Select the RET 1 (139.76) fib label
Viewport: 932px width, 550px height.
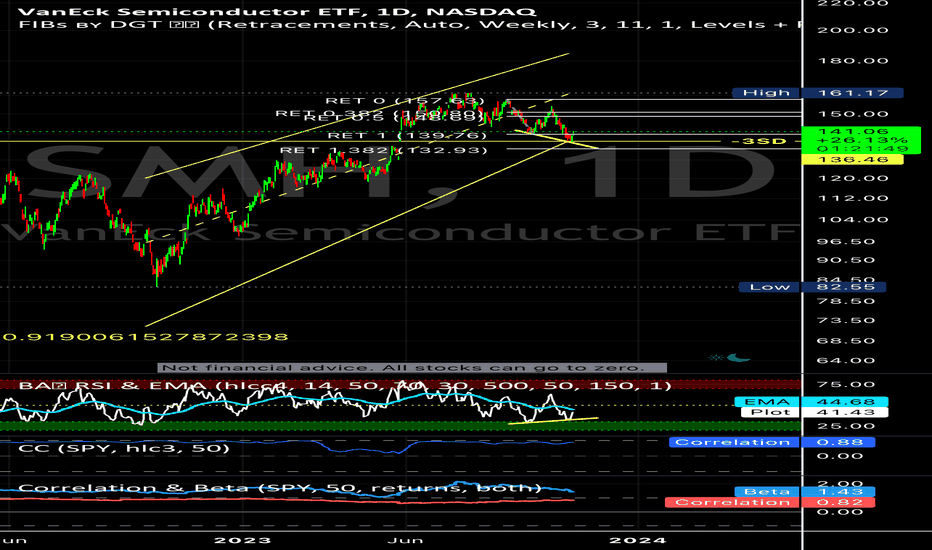click(x=407, y=136)
